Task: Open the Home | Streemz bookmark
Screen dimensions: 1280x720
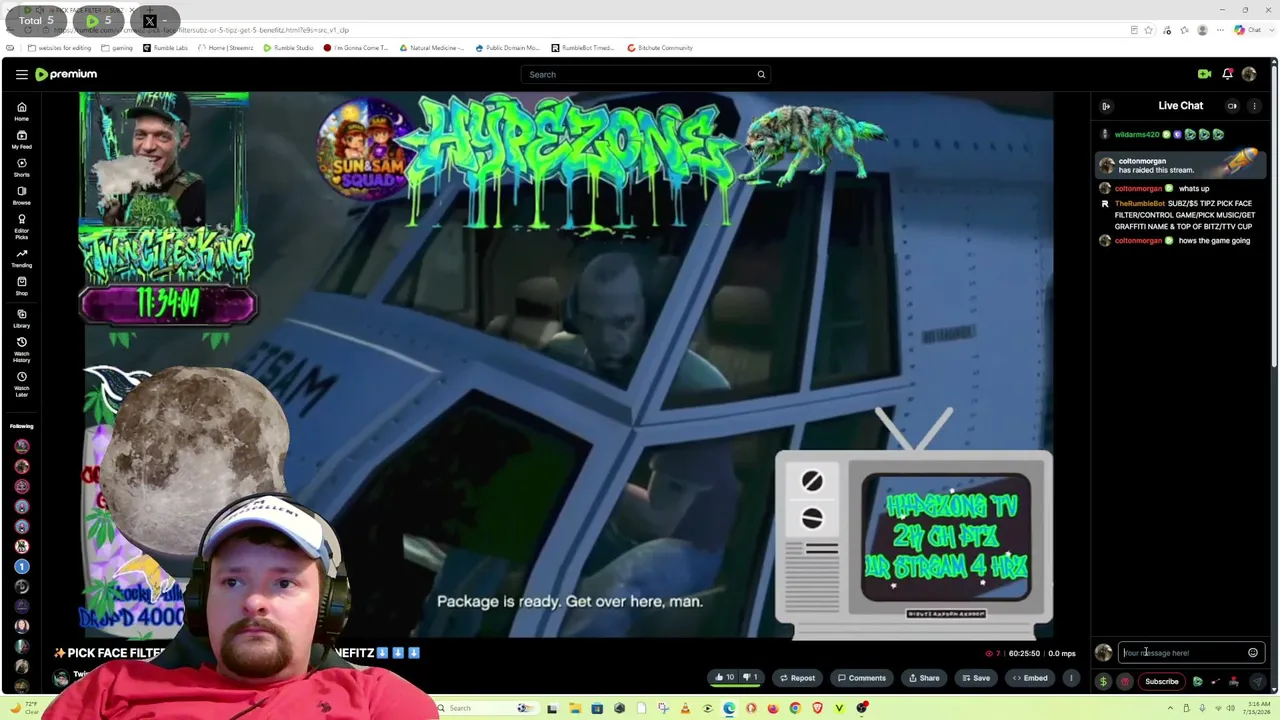Action: click(x=226, y=48)
